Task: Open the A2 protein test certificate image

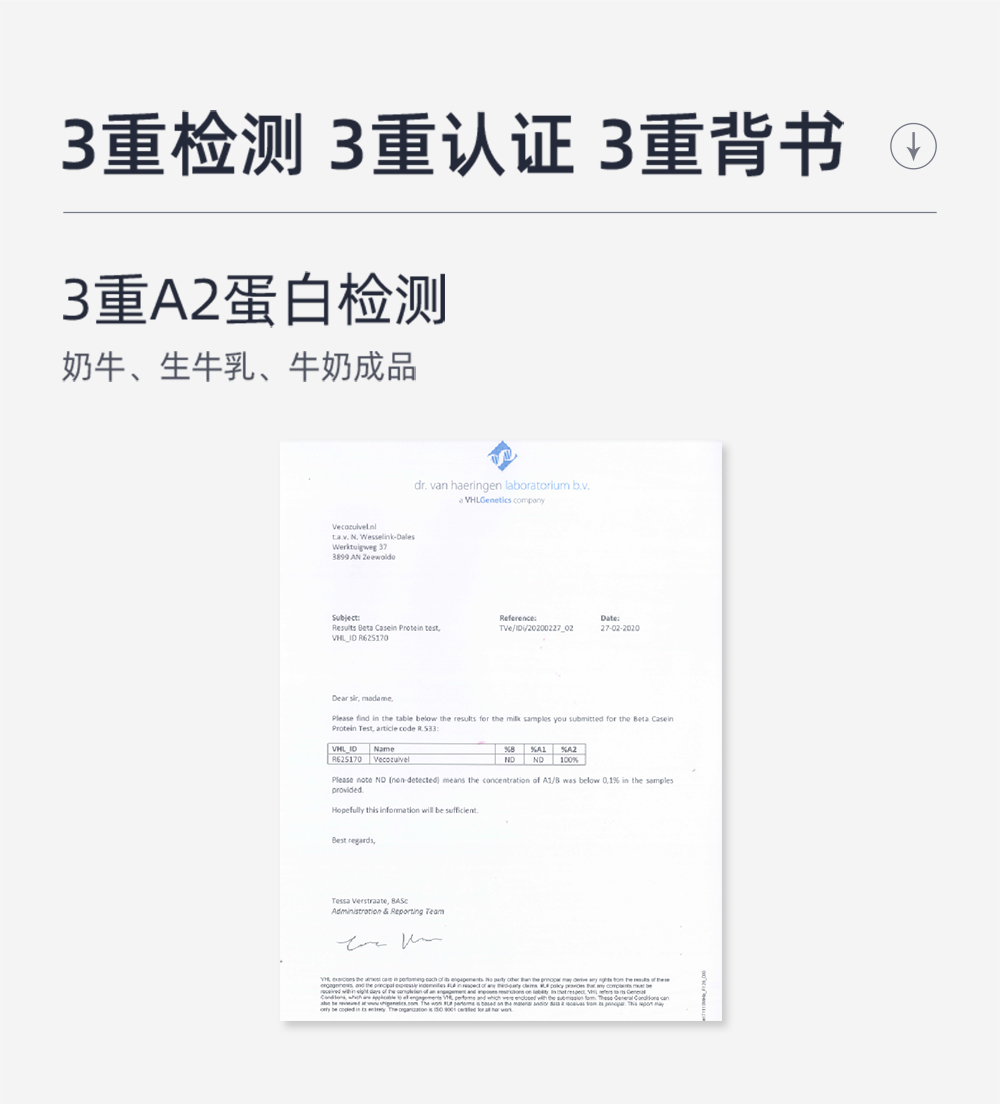Action: pyautogui.click(x=501, y=731)
